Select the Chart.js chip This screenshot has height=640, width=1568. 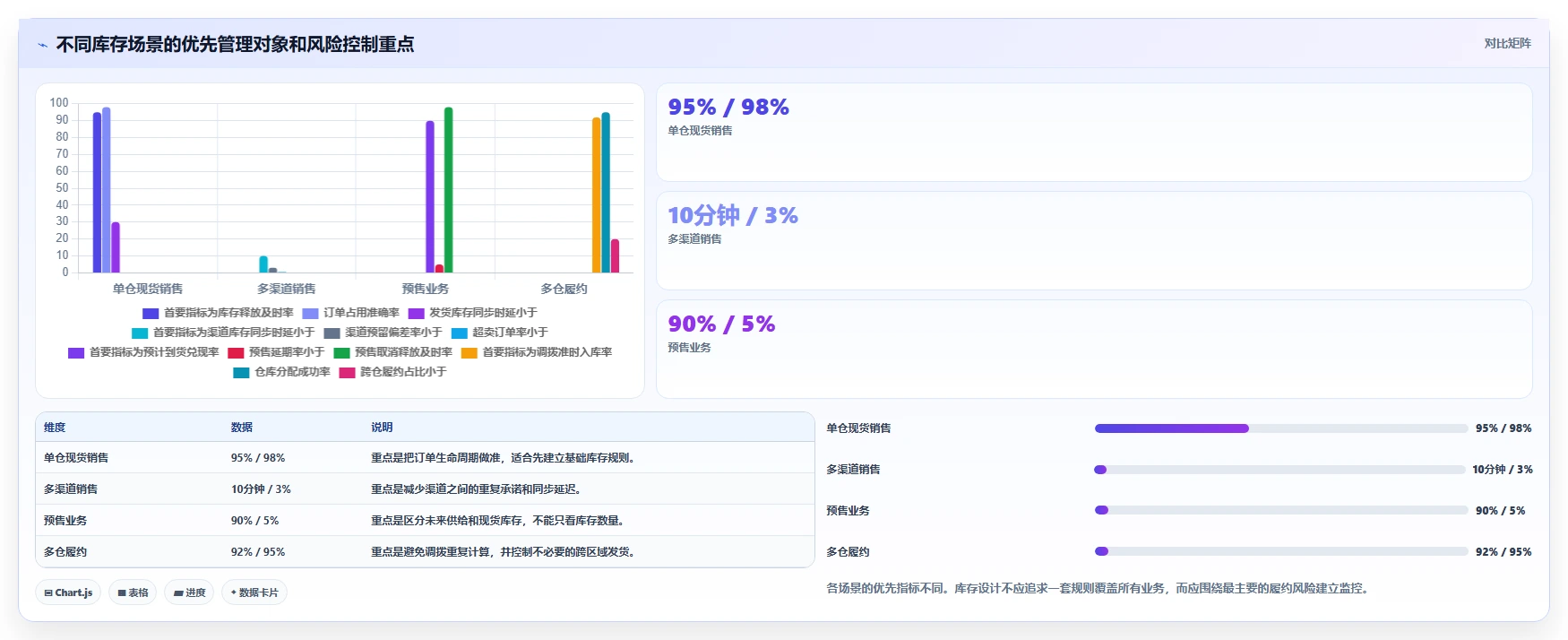pyautogui.click(x=68, y=592)
